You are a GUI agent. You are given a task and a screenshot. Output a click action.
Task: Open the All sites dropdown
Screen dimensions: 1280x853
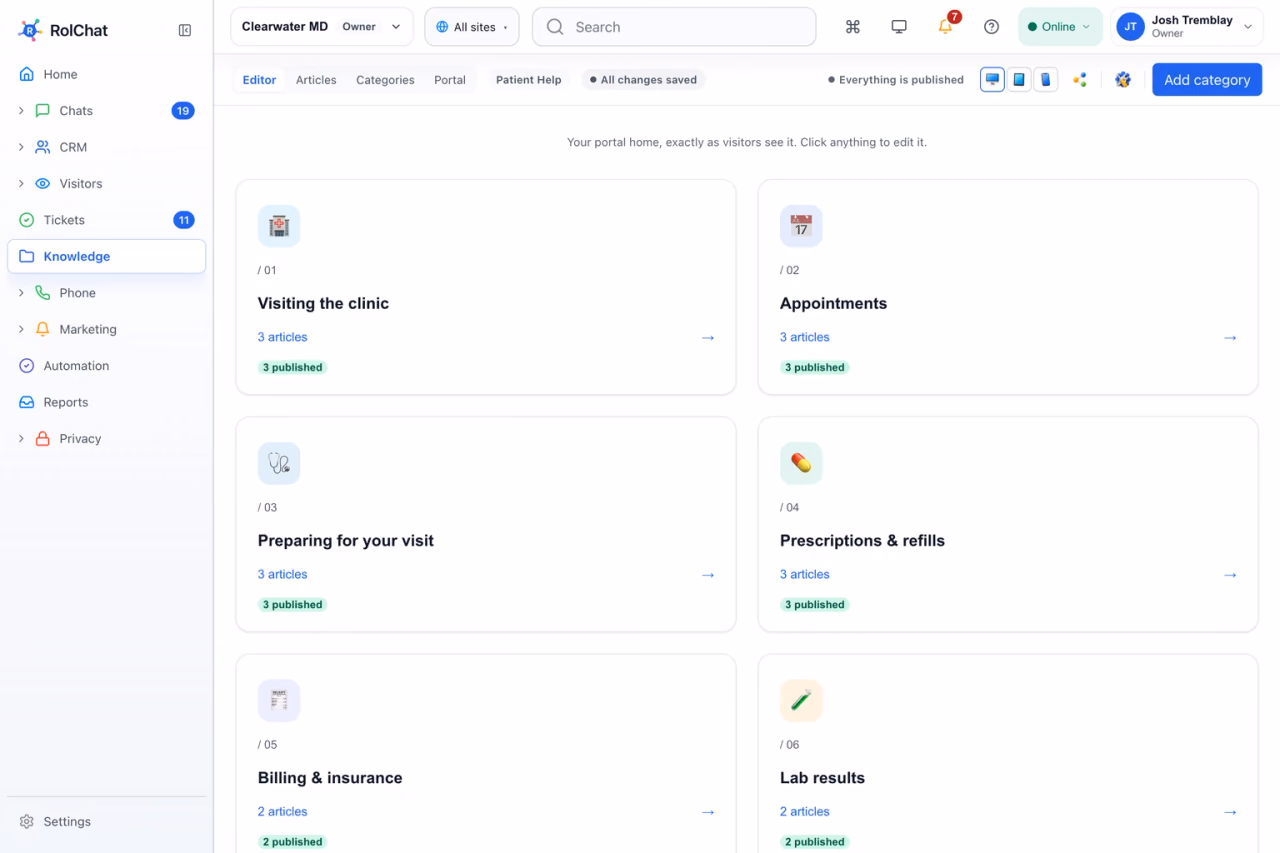[x=472, y=27]
